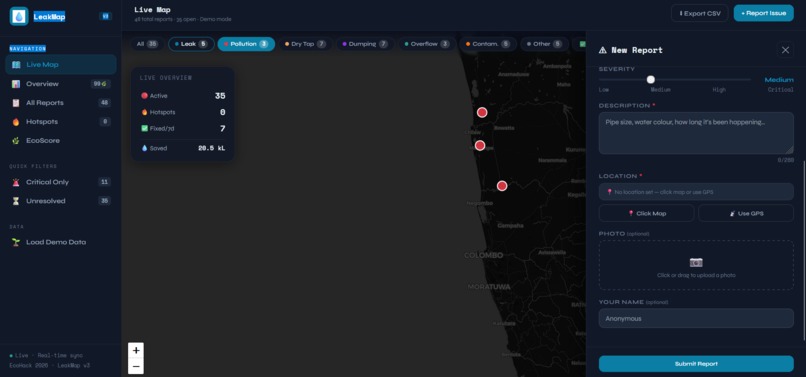Click the All Reports clipboard icon

coord(16,103)
